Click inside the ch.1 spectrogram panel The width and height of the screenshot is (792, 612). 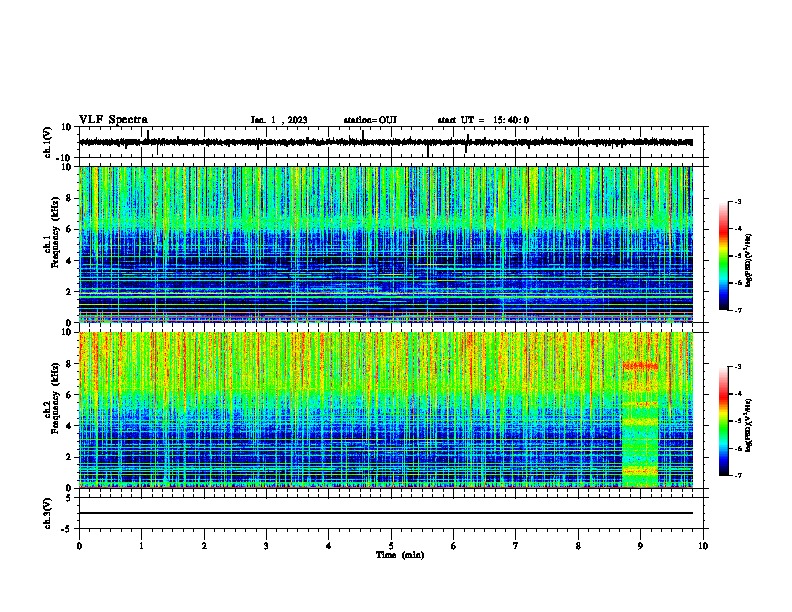click(x=386, y=244)
